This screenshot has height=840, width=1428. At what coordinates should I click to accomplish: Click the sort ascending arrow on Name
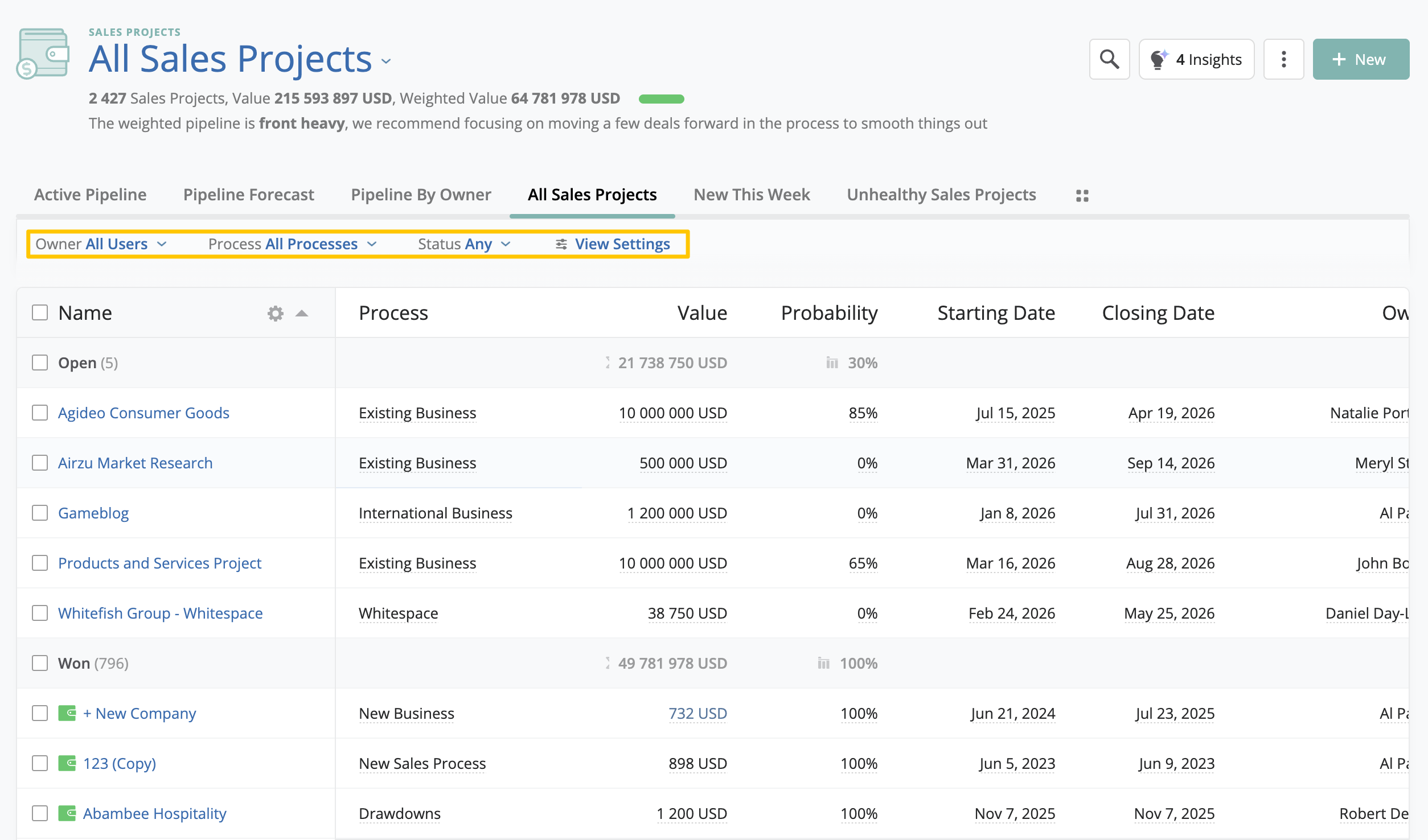302,313
